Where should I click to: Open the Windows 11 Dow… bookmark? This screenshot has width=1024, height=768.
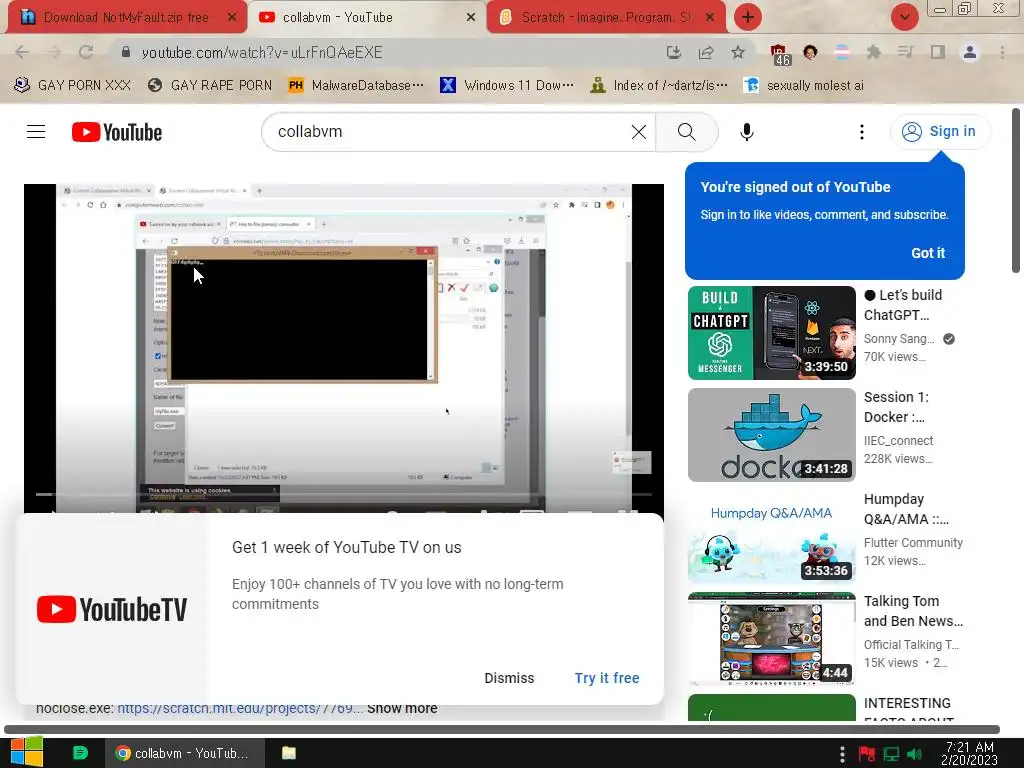pos(507,85)
